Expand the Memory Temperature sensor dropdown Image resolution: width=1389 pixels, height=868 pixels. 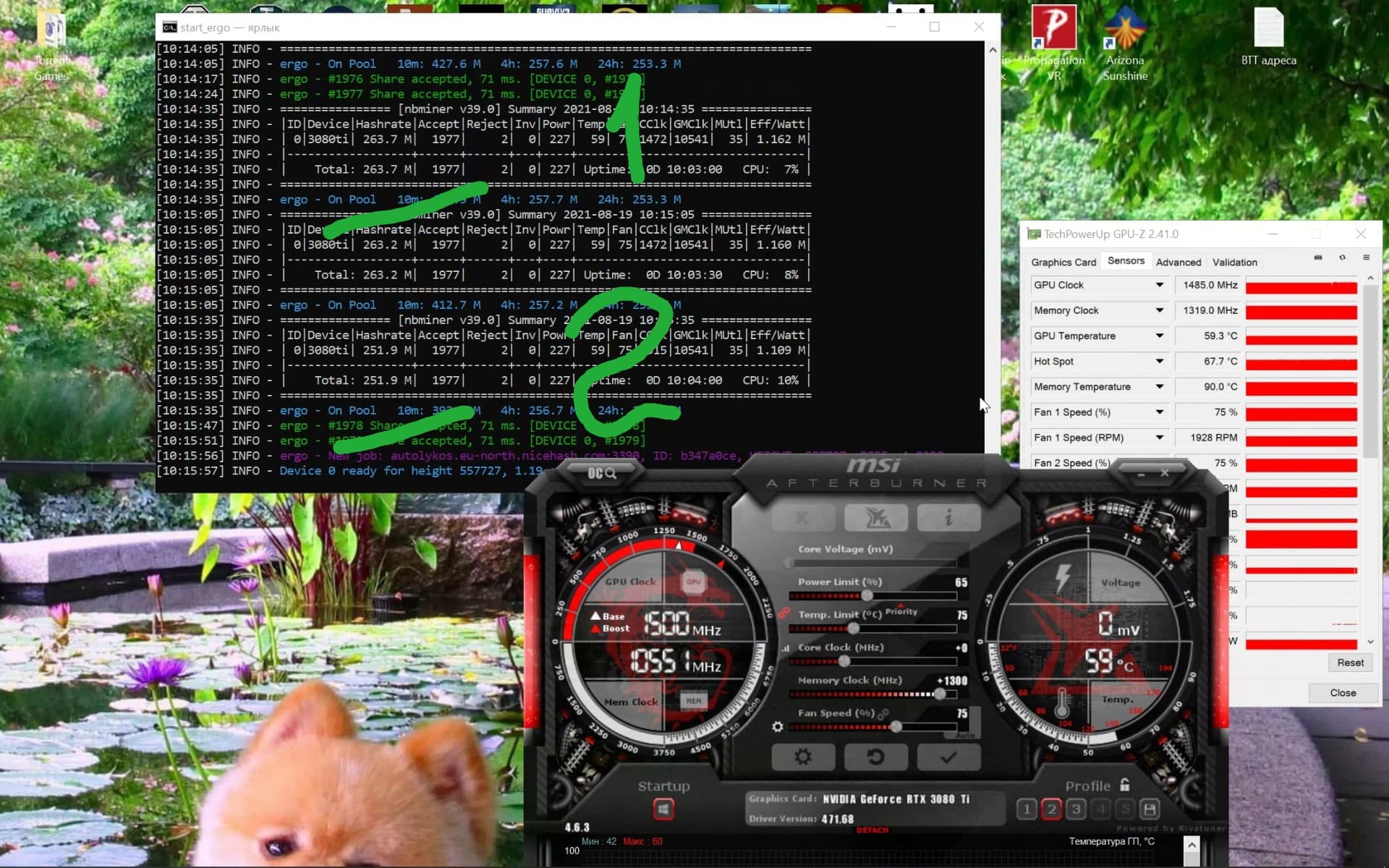[x=1159, y=387]
